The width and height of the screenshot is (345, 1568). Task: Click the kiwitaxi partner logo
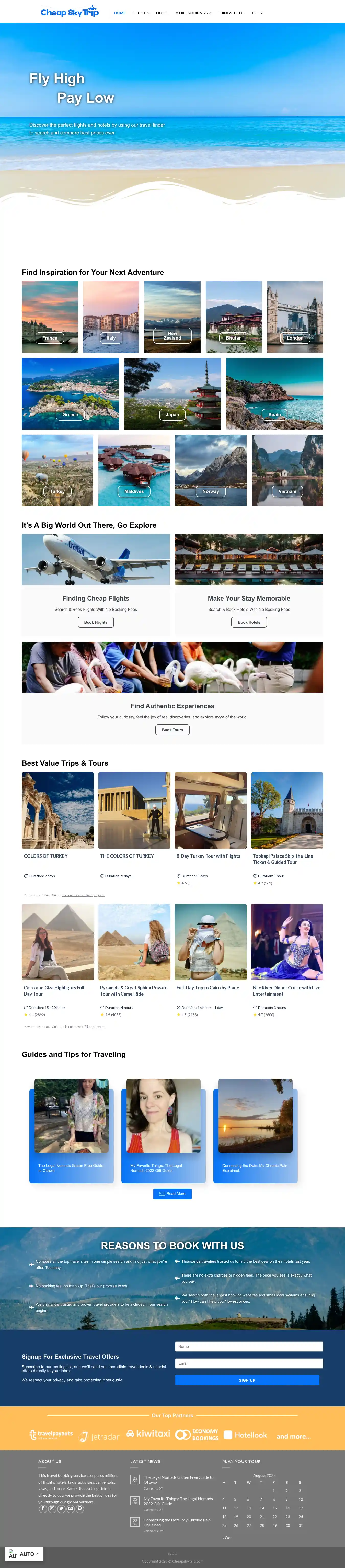[x=148, y=1434]
